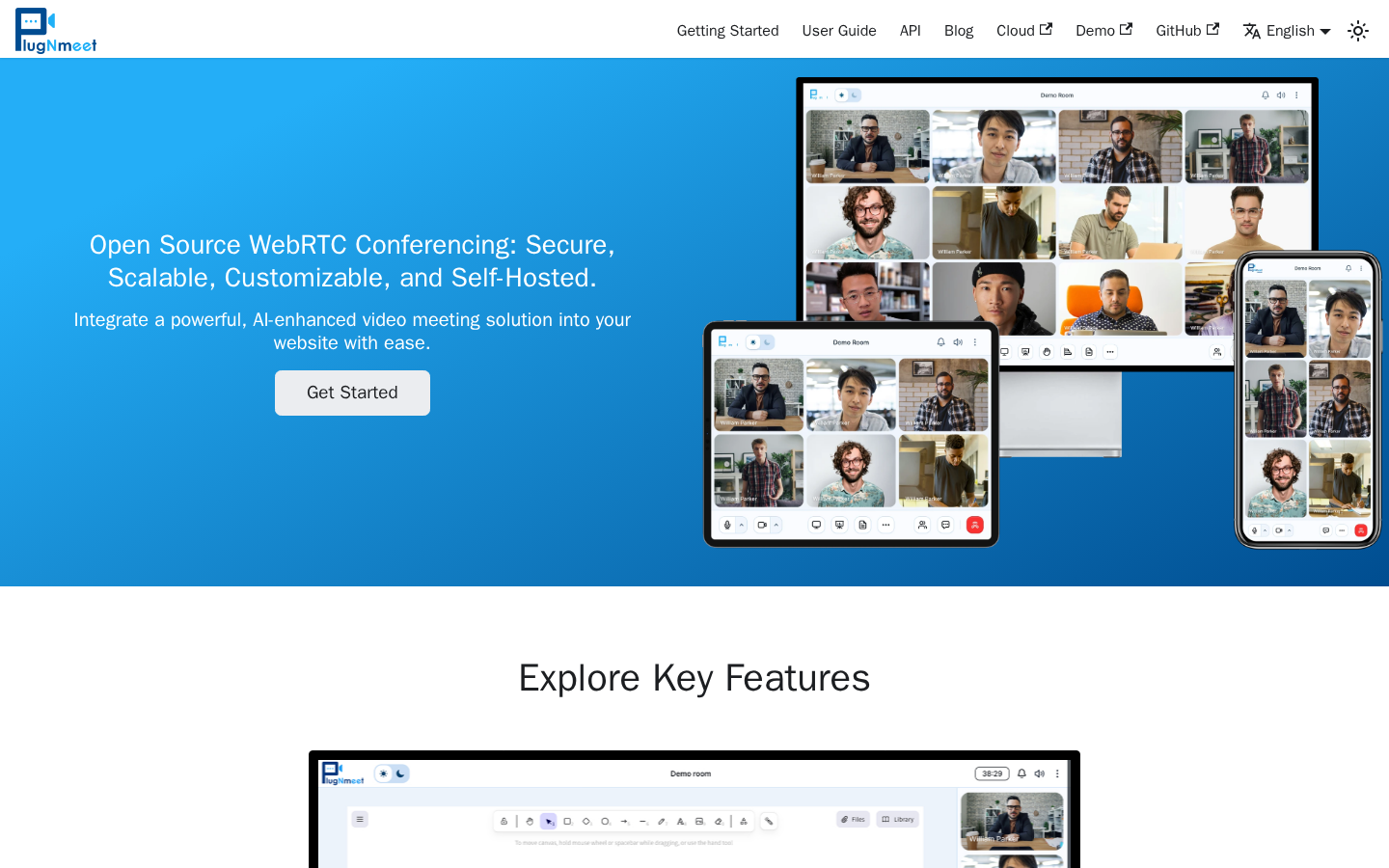
Task: Click the translate icon beside English
Action: pos(1252,31)
